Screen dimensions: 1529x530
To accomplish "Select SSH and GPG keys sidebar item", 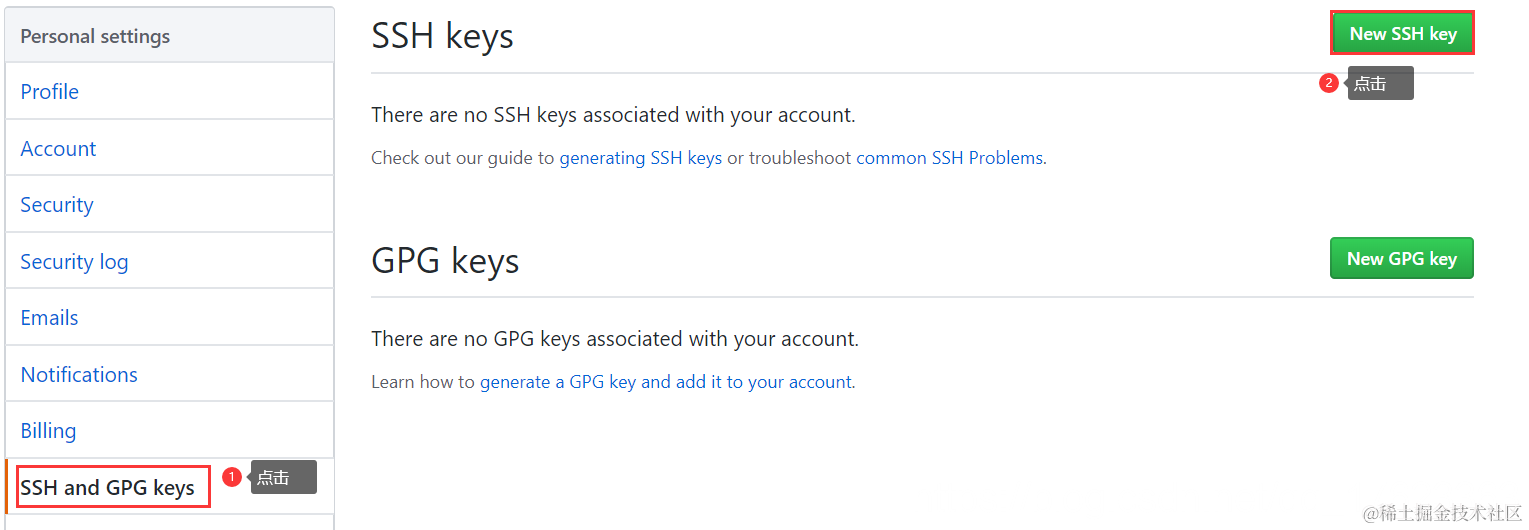I will pyautogui.click(x=169, y=487).
